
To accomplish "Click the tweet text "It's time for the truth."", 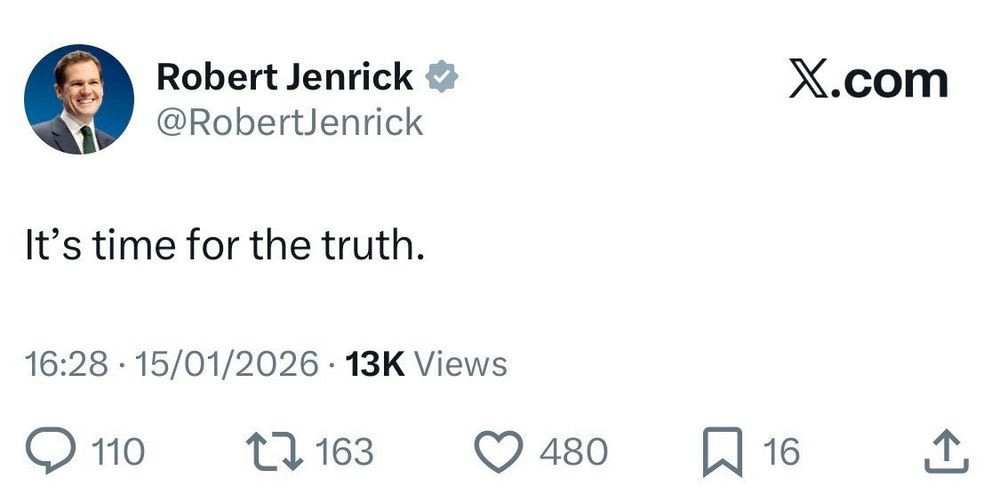I will [225, 246].
